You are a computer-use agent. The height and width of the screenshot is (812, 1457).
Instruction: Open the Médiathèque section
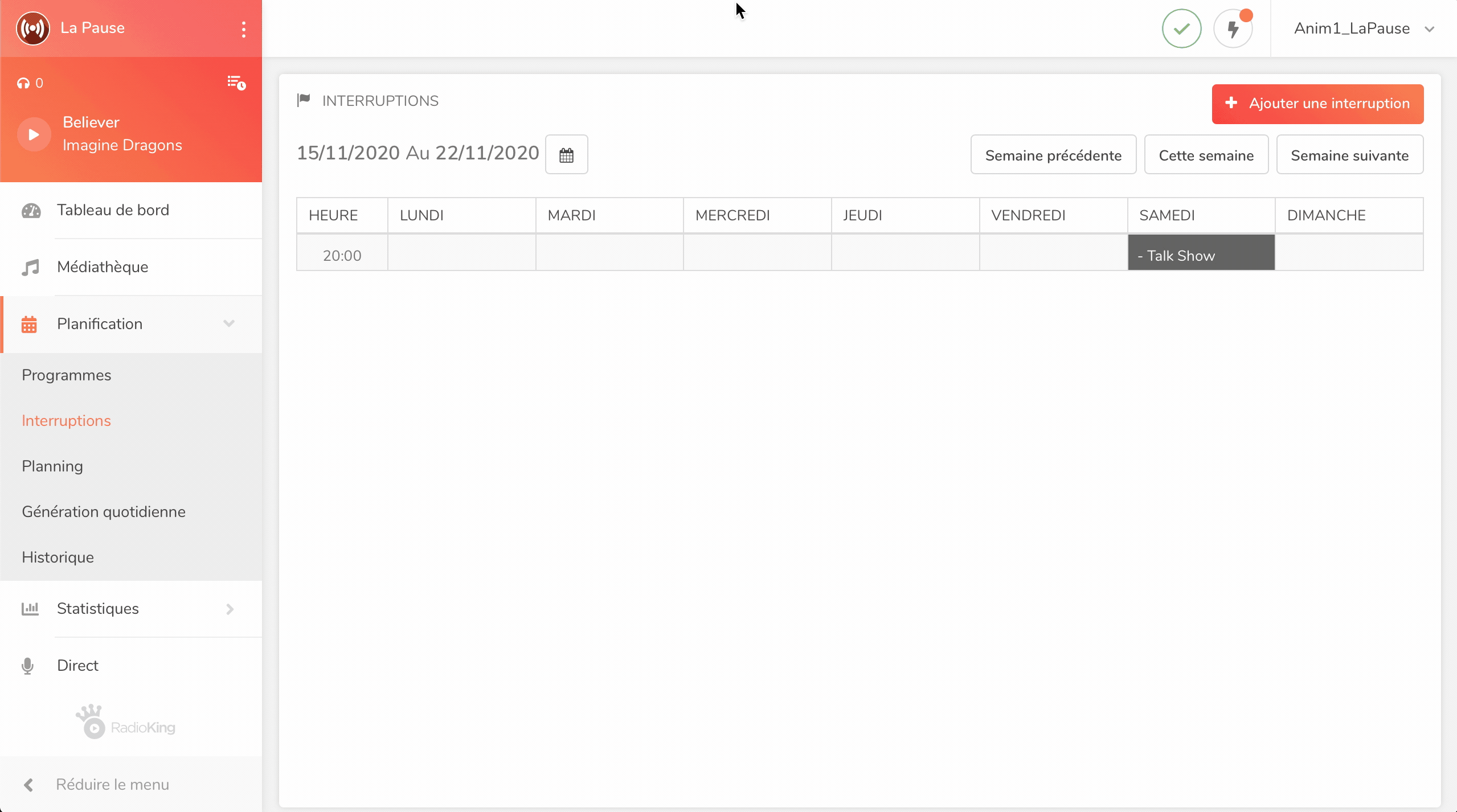pyautogui.click(x=131, y=267)
